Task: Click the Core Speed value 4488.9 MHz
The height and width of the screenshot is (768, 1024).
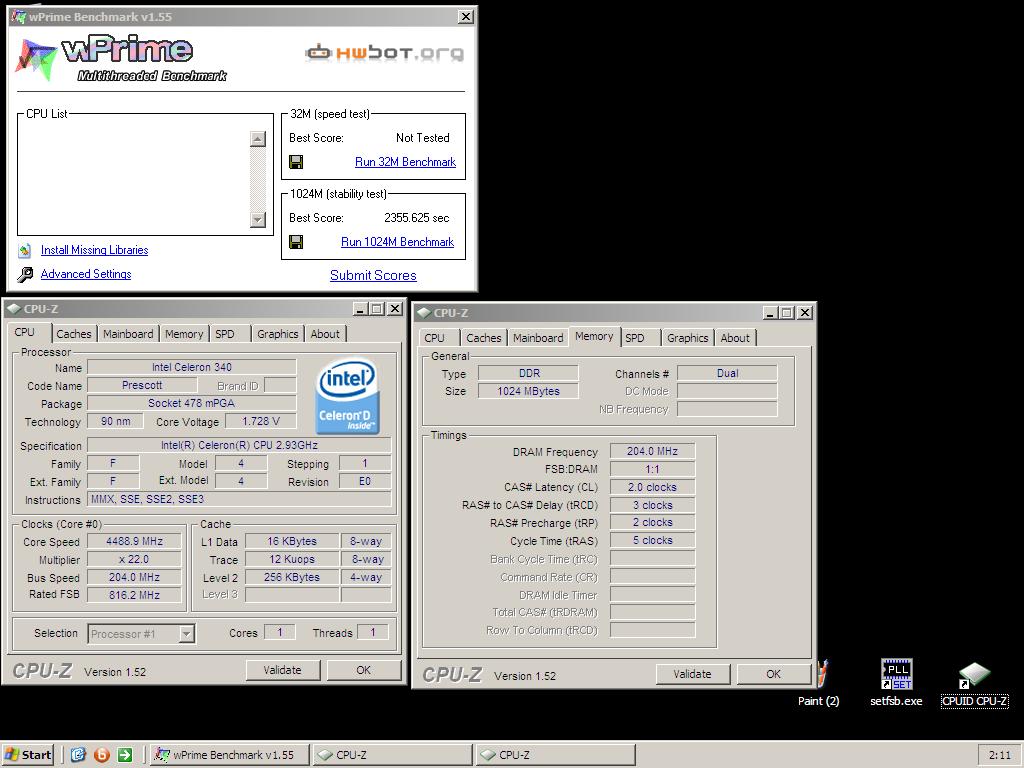Action: click(135, 541)
